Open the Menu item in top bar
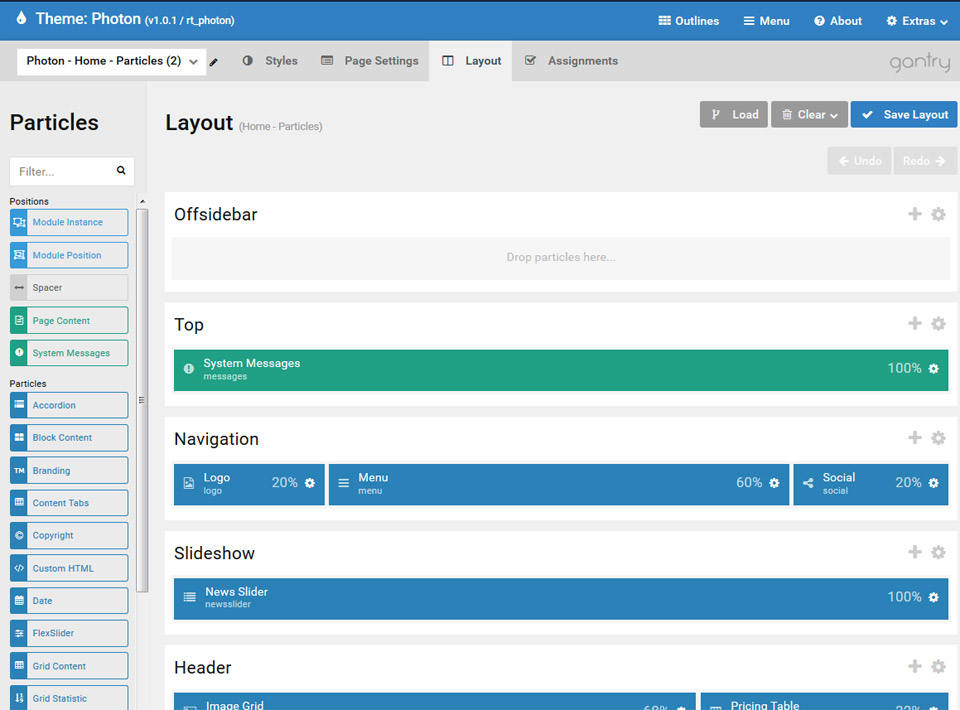The height and width of the screenshot is (710, 960). 767,21
